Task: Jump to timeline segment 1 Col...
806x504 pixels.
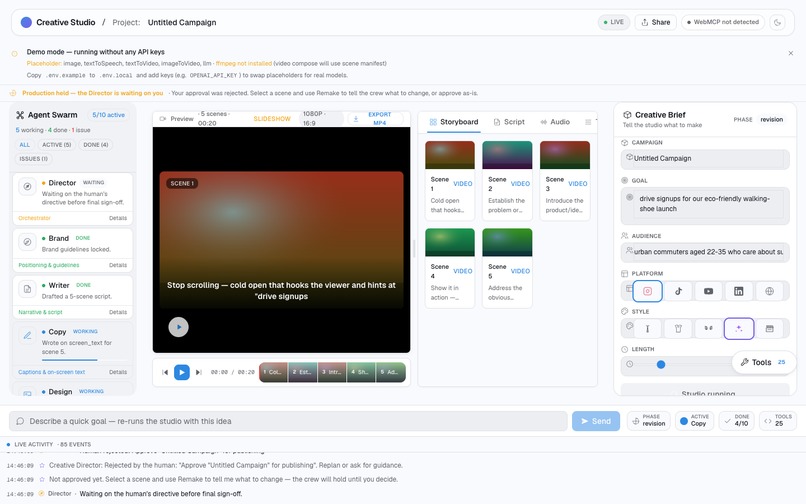Action: 273,372
